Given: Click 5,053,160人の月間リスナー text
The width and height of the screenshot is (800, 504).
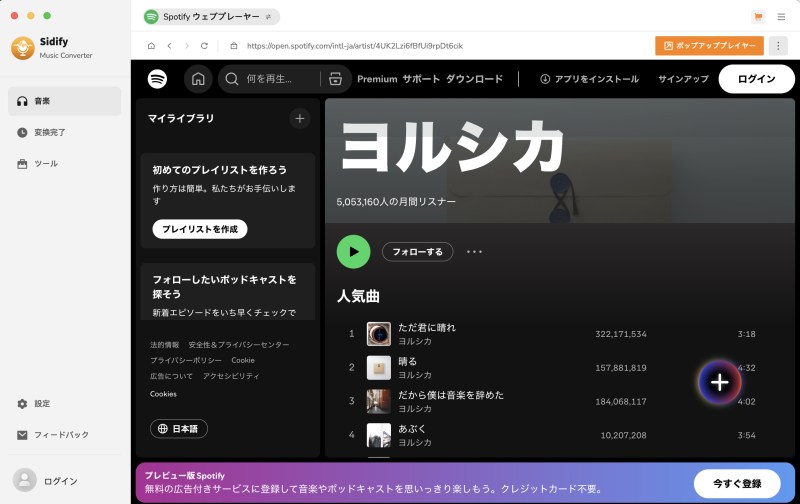Looking at the screenshot, I should coord(396,202).
